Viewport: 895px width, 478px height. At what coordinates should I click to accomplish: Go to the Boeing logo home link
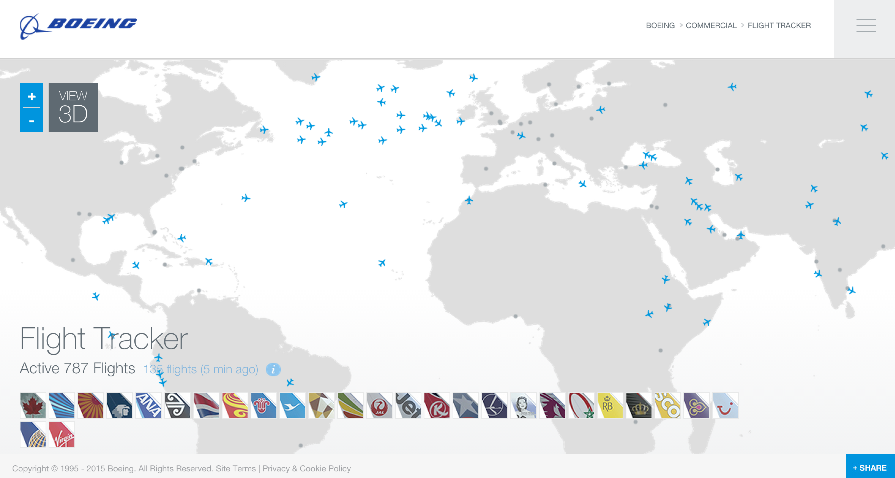78,26
